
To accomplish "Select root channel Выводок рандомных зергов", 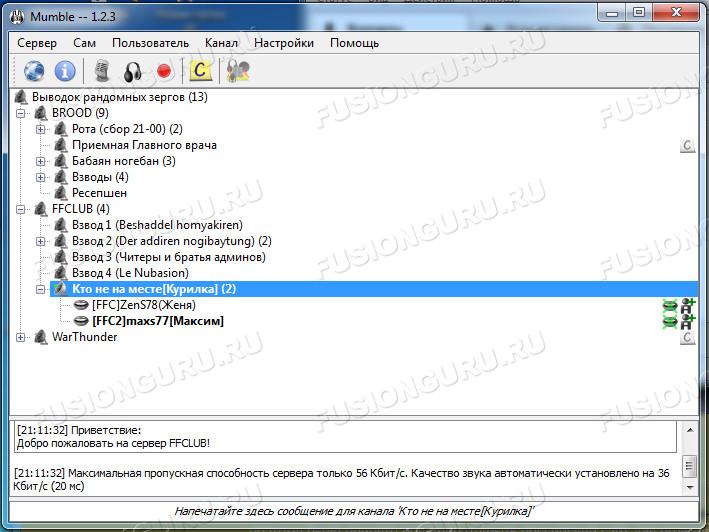I will (x=119, y=97).
